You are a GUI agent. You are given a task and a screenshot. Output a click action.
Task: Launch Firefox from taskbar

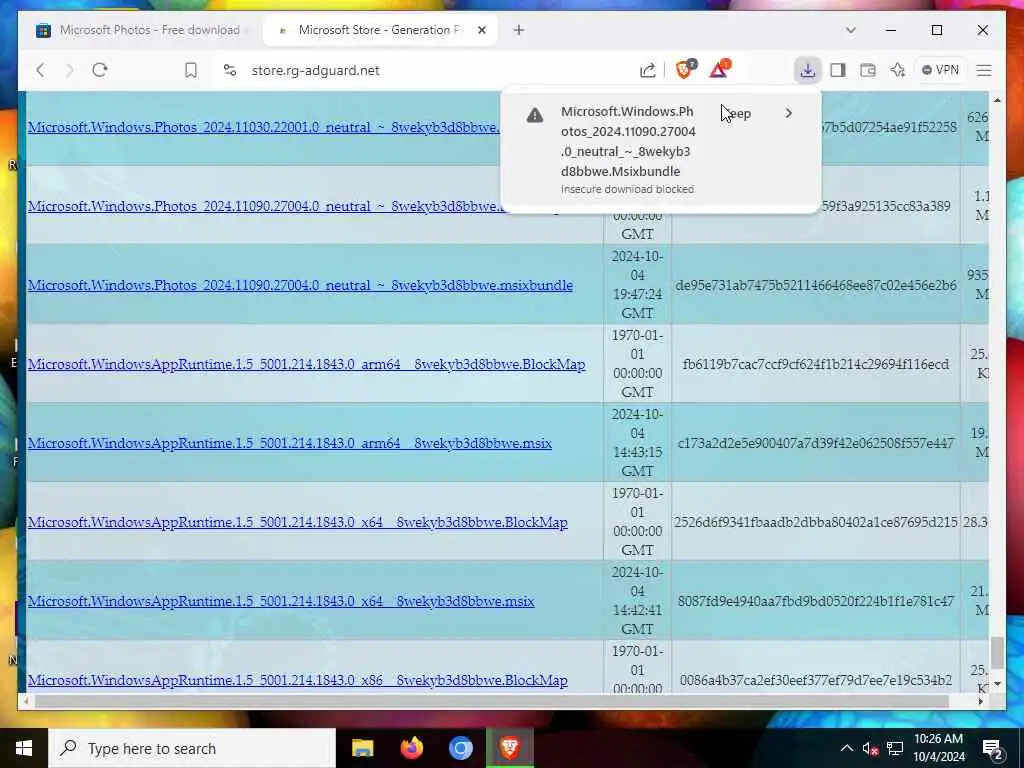point(411,748)
